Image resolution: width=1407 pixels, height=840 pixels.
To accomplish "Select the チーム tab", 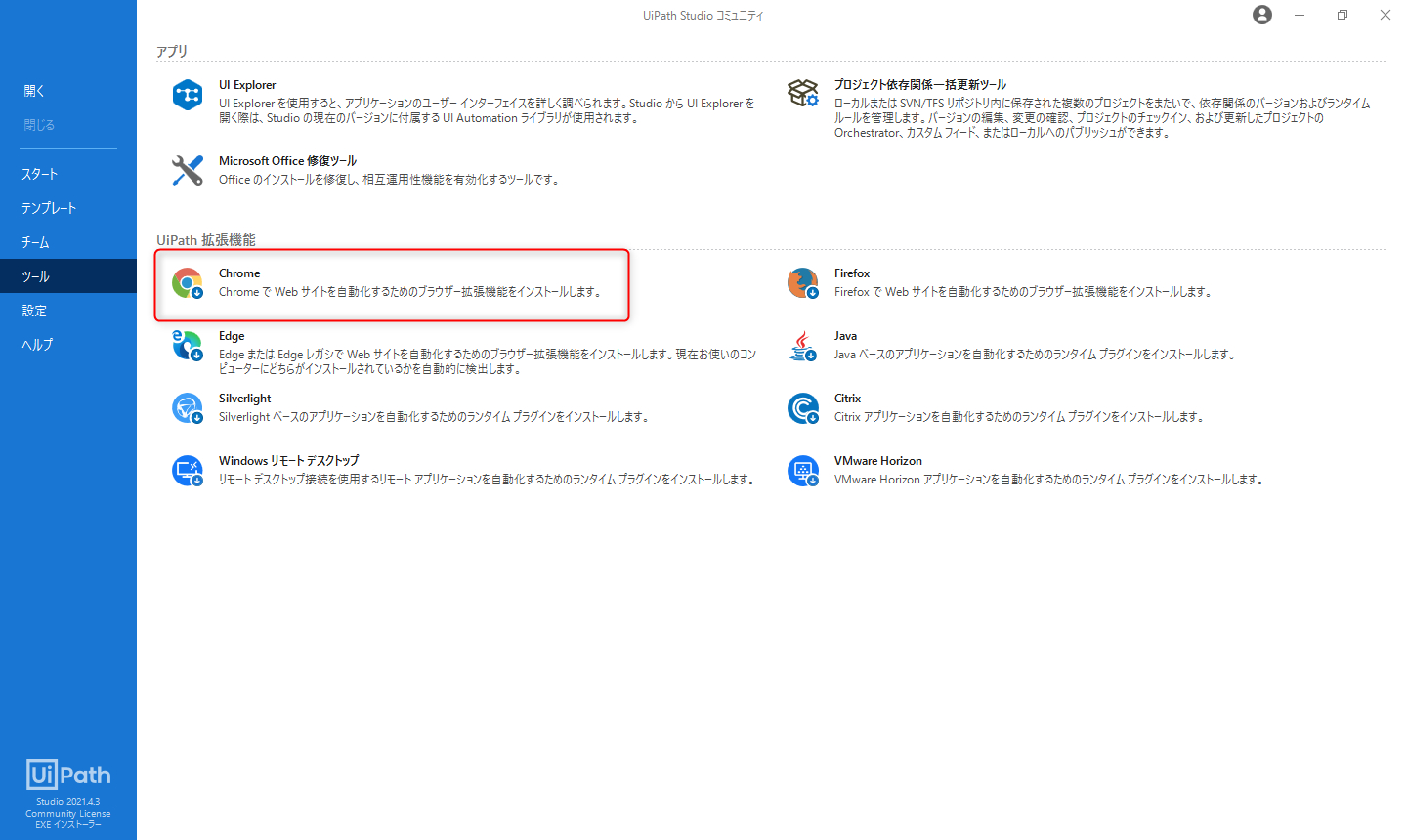I will click(68, 242).
